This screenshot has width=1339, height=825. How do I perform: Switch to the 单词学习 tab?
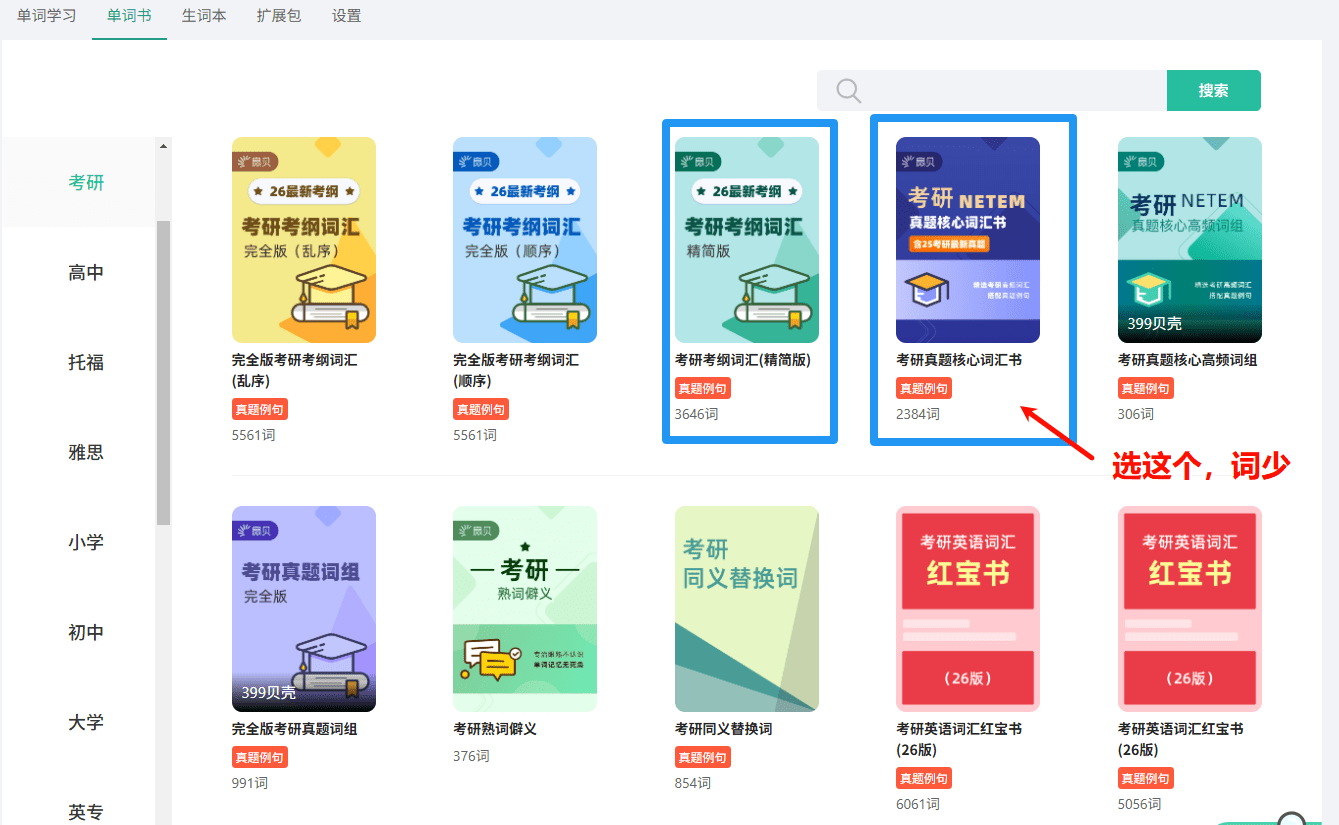(46, 16)
